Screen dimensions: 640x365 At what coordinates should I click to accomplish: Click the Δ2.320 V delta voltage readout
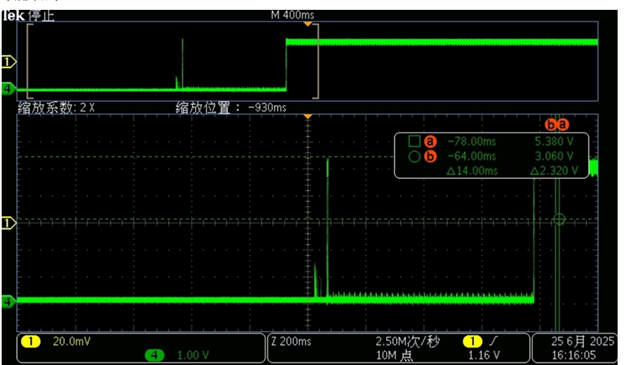coord(554,171)
